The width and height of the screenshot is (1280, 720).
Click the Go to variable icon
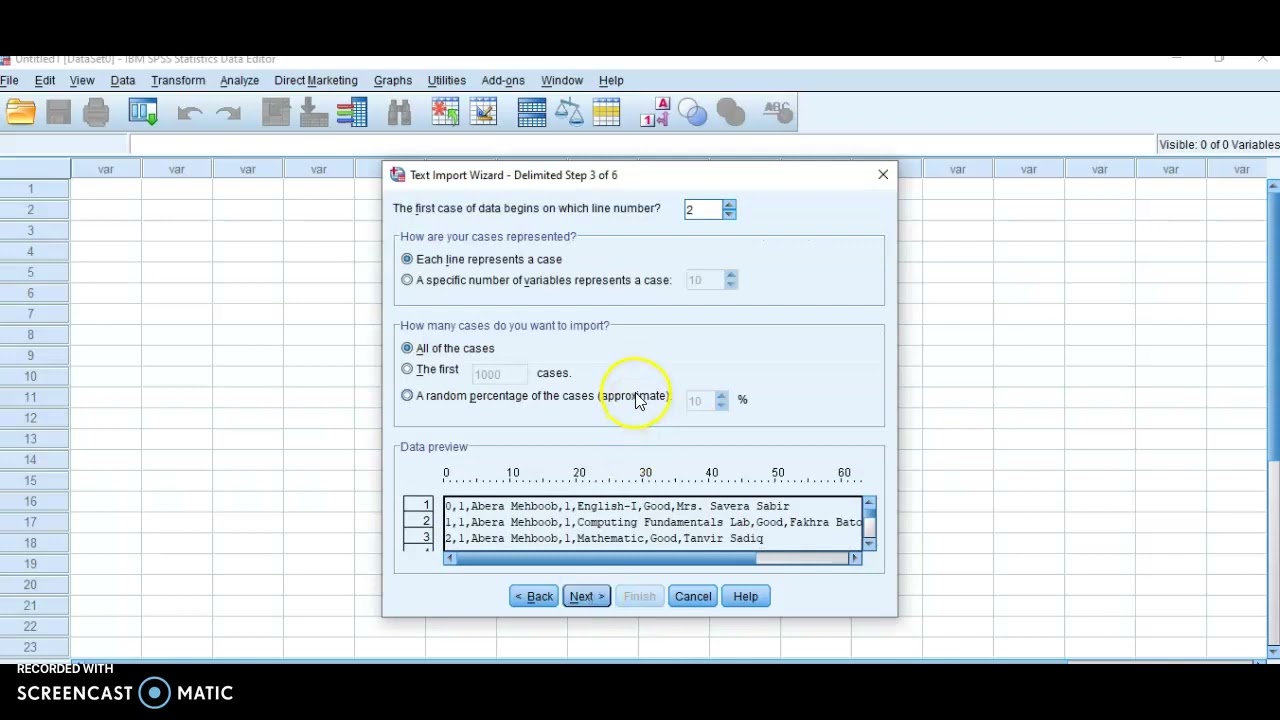(x=313, y=112)
